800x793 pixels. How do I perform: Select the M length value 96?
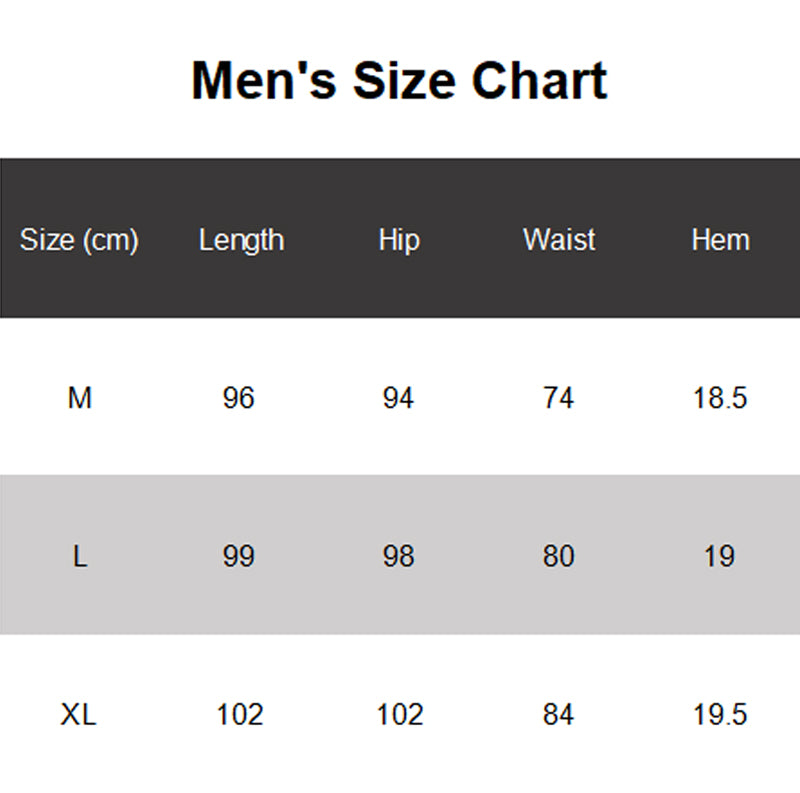click(x=239, y=398)
